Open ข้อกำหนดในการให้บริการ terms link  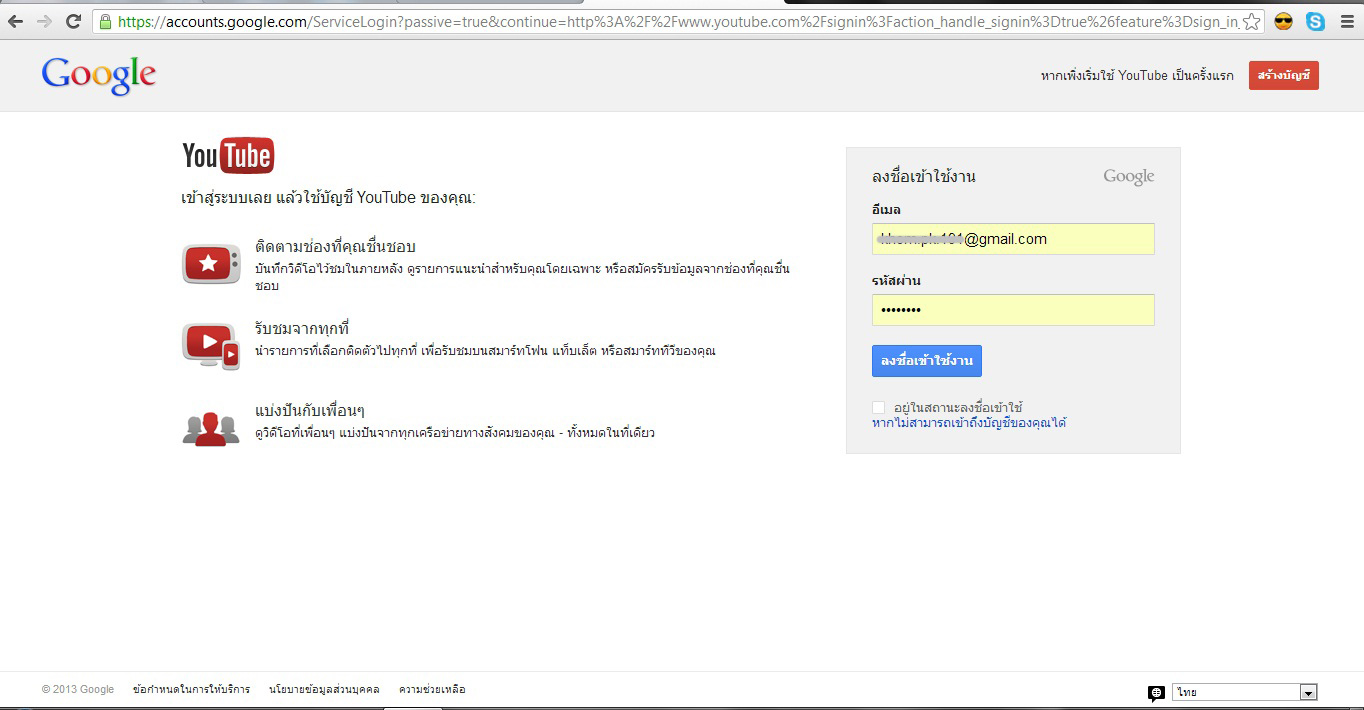pos(191,689)
